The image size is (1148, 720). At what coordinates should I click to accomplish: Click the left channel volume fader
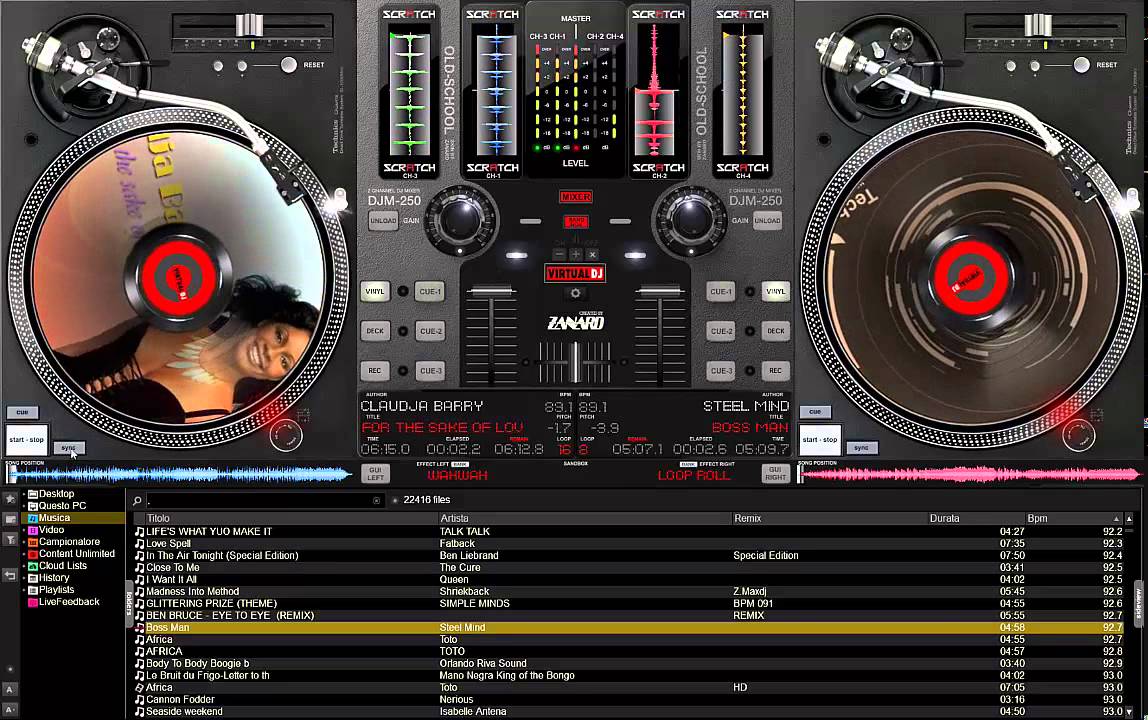[x=491, y=292]
